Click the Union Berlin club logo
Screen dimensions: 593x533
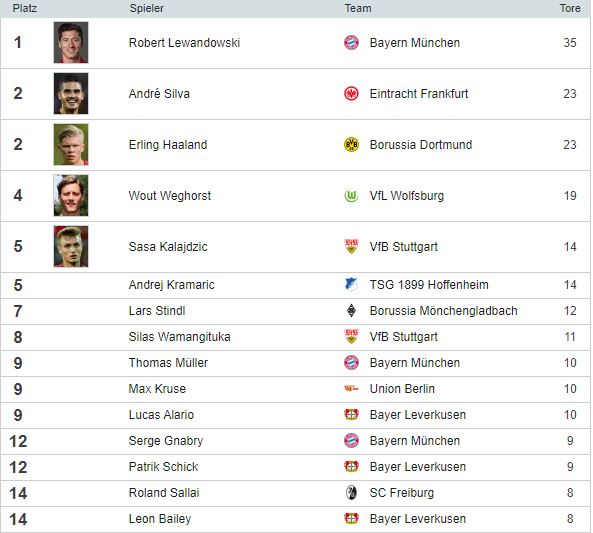click(x=351, y=388)
